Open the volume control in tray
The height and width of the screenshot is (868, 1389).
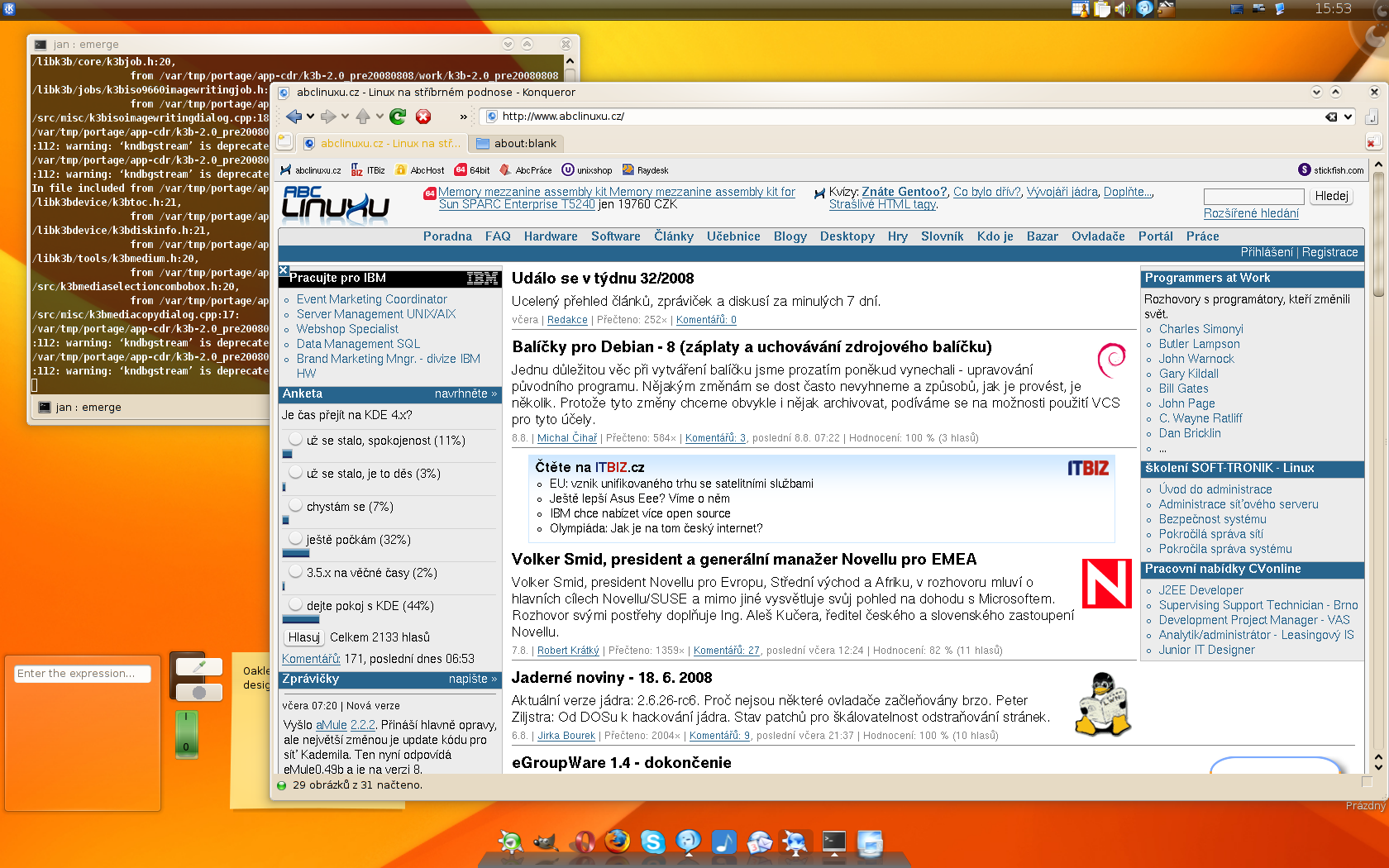click(x=1123, y=9)
